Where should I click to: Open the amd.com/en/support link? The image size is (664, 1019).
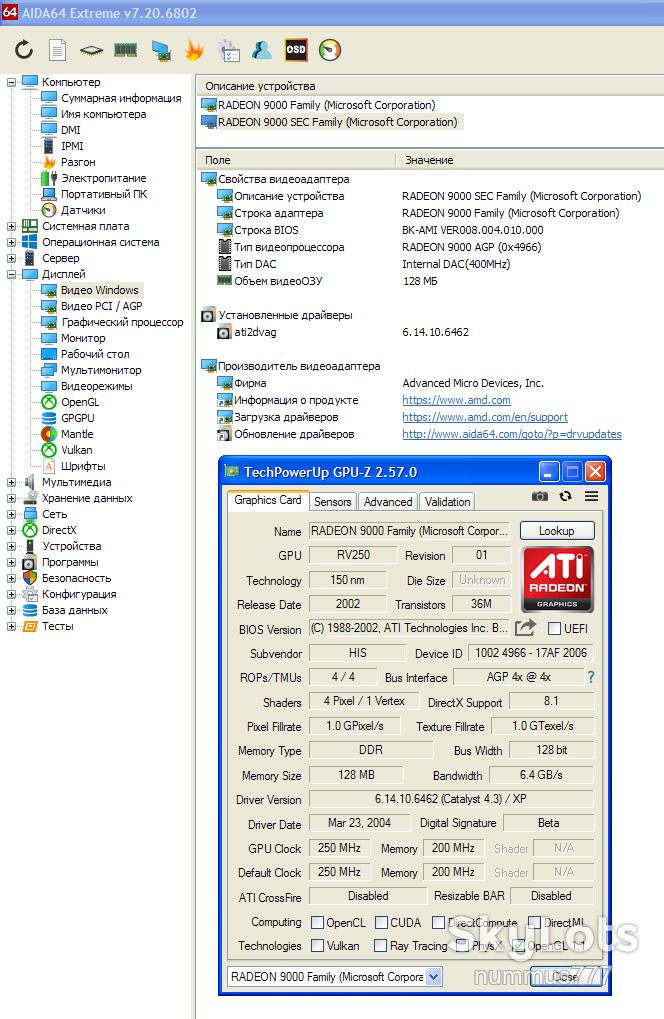pos(485,417)
